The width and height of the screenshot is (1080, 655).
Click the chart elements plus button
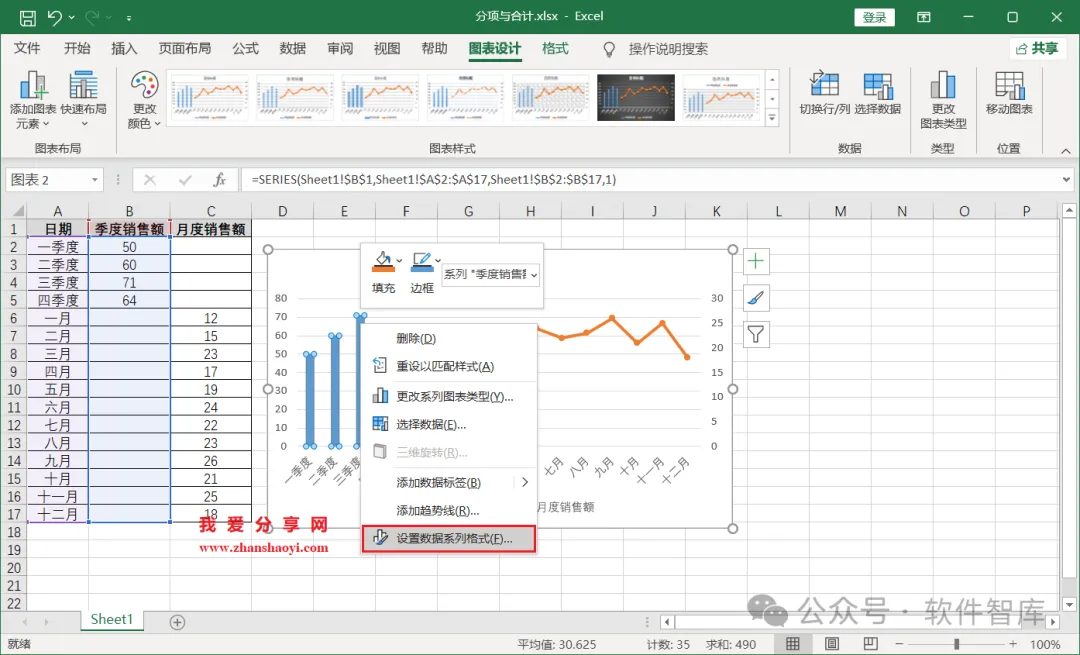[x=756, y=261]
